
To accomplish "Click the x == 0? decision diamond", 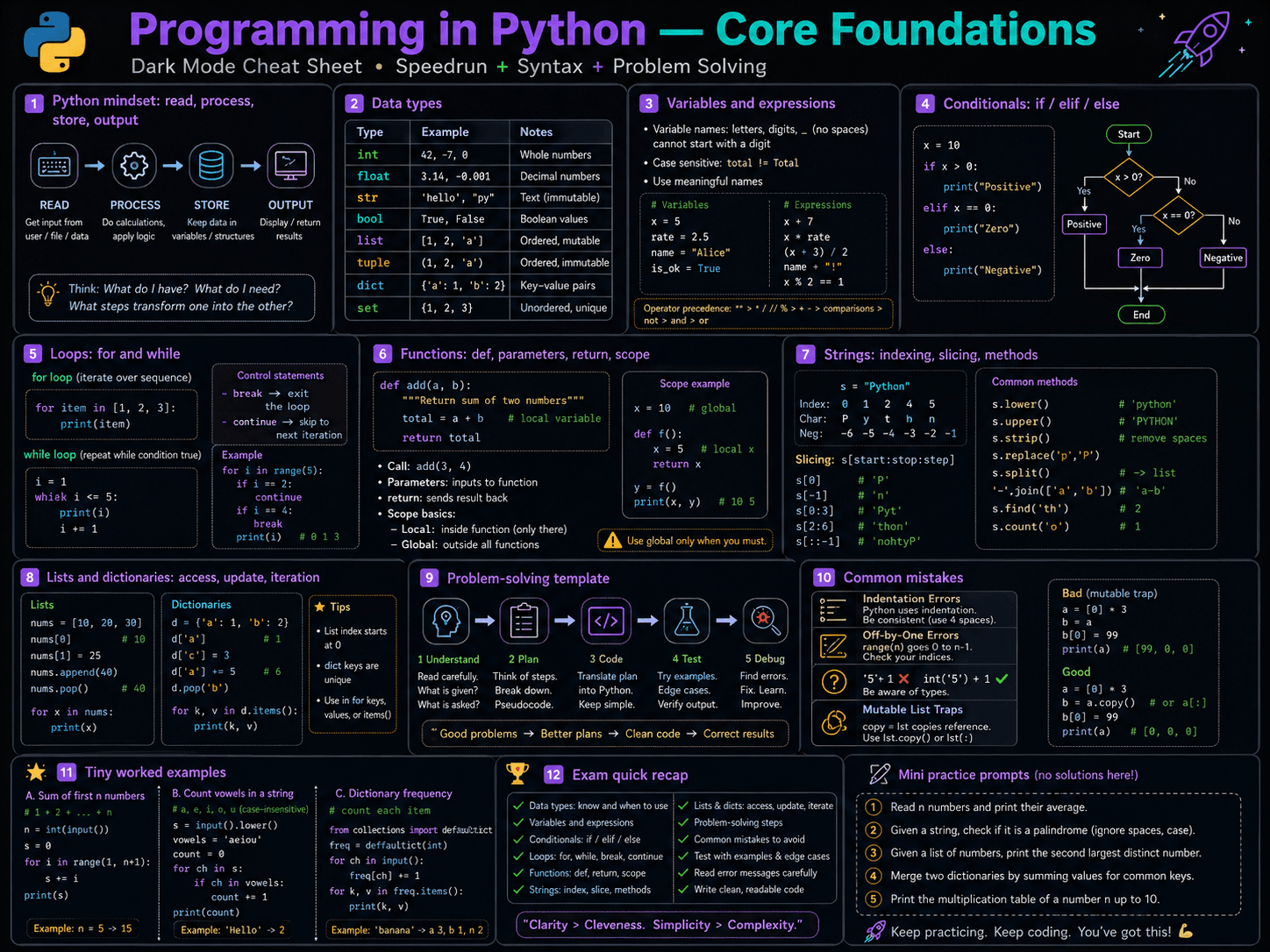I will (1178, 215).
